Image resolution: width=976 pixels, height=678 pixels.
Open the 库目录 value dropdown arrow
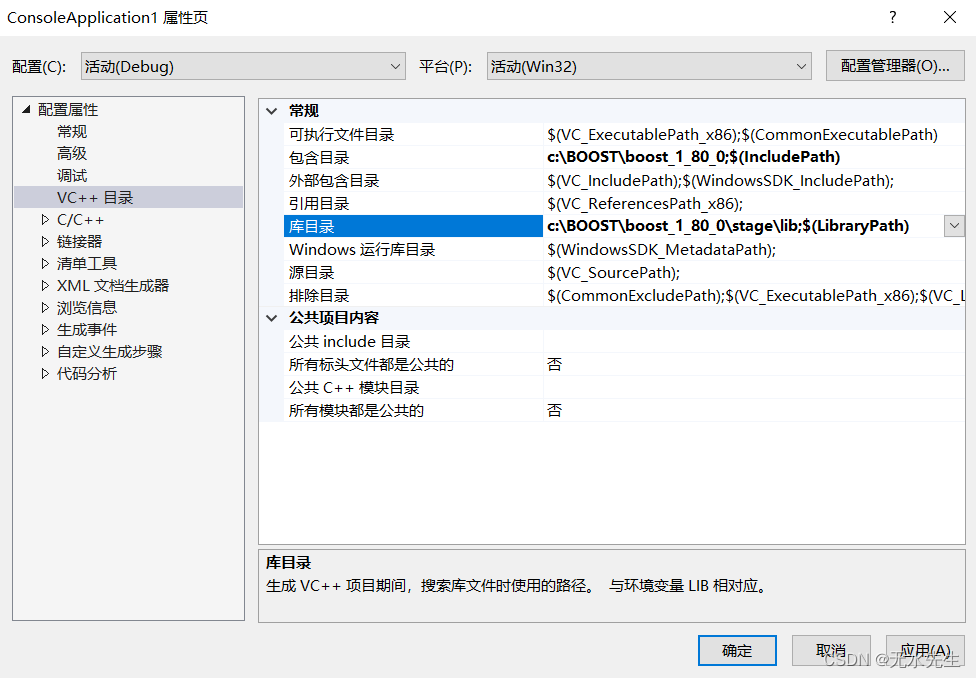coord(954,225)
